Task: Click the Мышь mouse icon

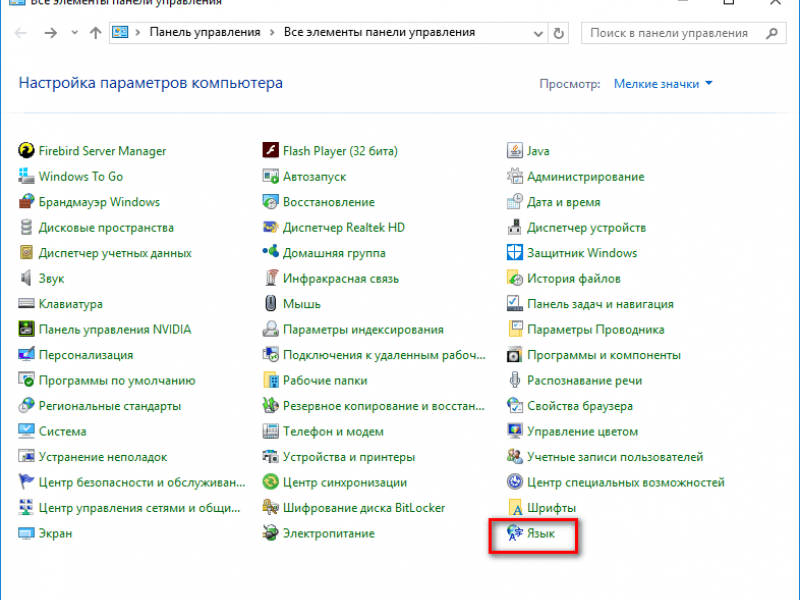Action: [270, 304]
